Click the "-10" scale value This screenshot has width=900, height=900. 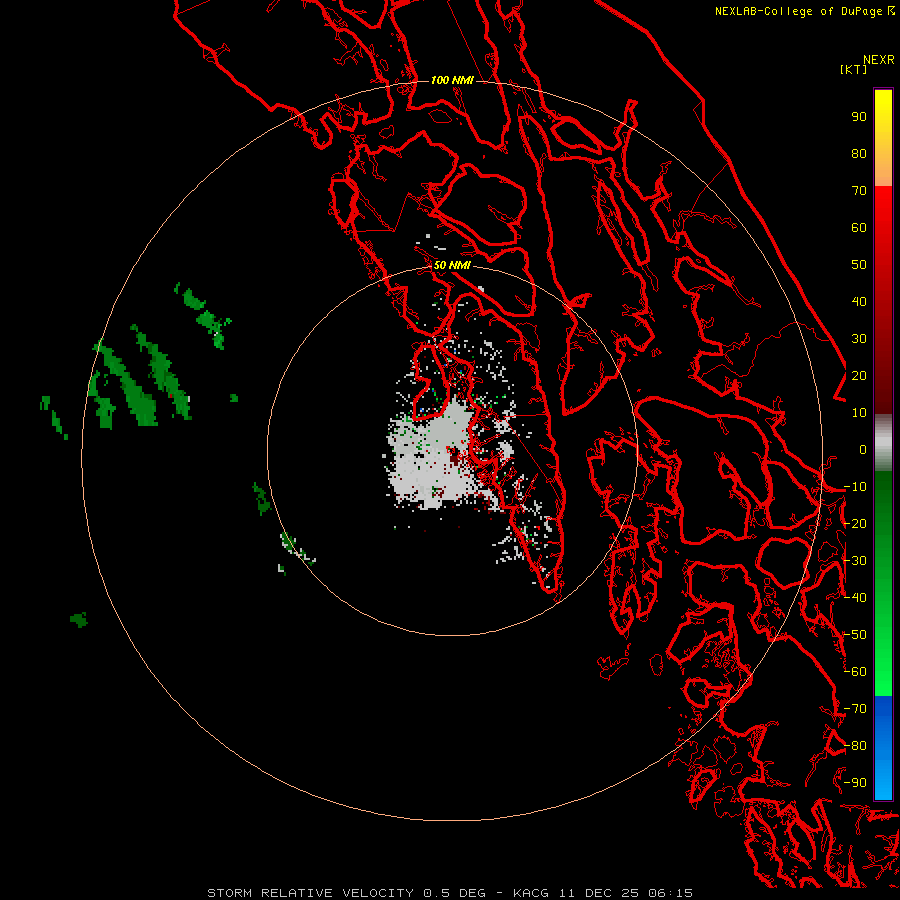tap(855, 487)
